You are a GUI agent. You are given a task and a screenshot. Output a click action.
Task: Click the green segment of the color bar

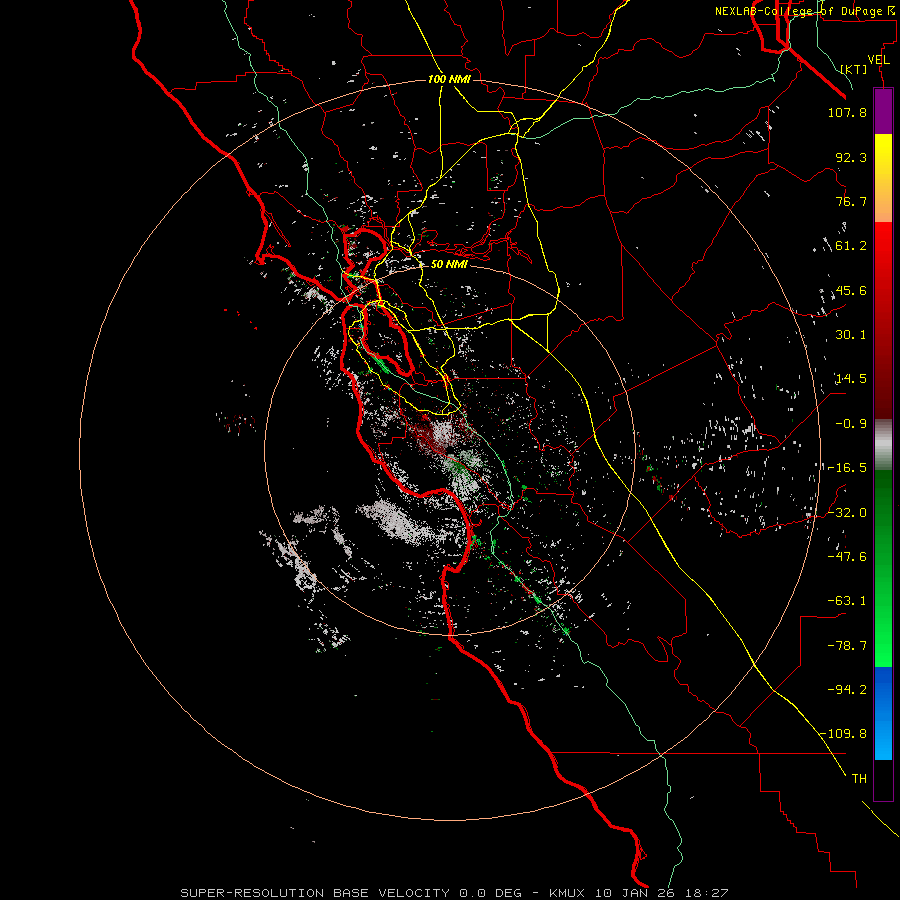click(883, 568)
